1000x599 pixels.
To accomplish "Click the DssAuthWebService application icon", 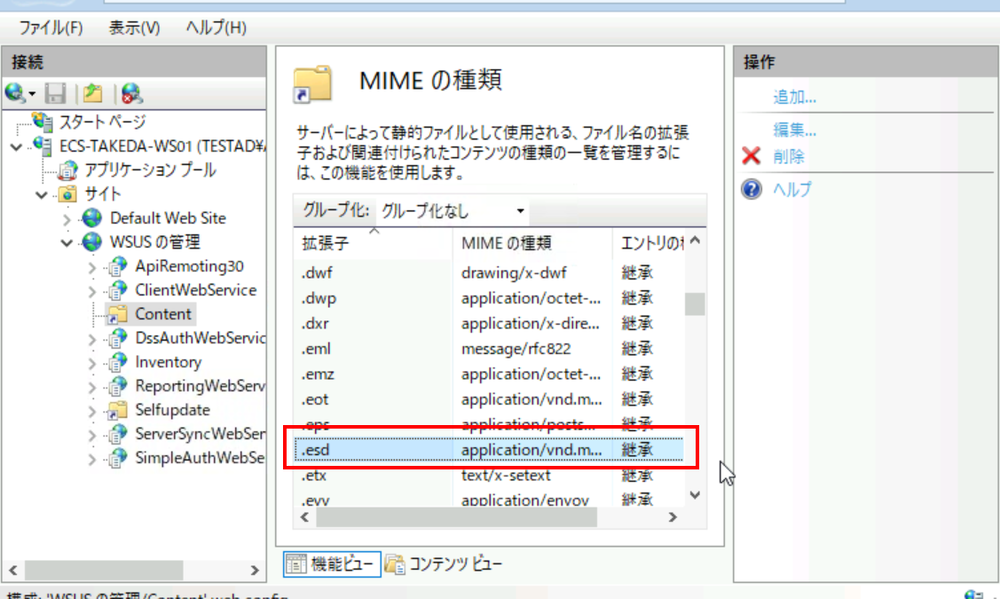I will point(117,338).
